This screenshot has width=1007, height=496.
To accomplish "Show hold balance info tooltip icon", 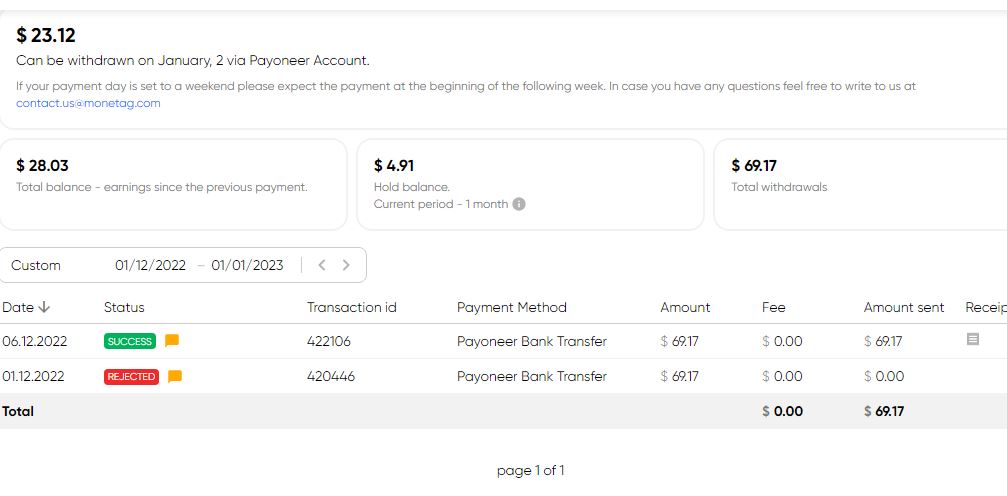I will [x=519, y=204].
